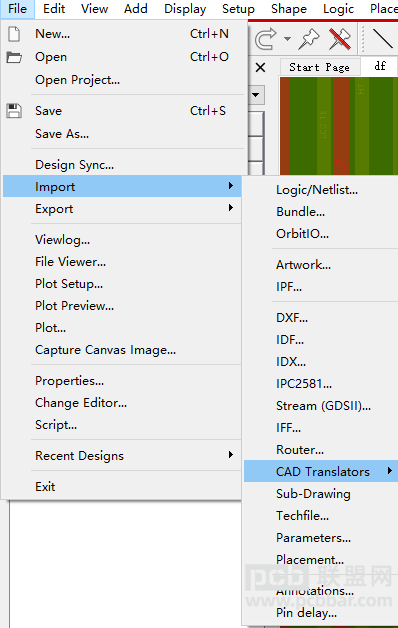Screen dimensions: 398x628
Task: Choose Save As... in File menu
Action: [x=62, y=134]
